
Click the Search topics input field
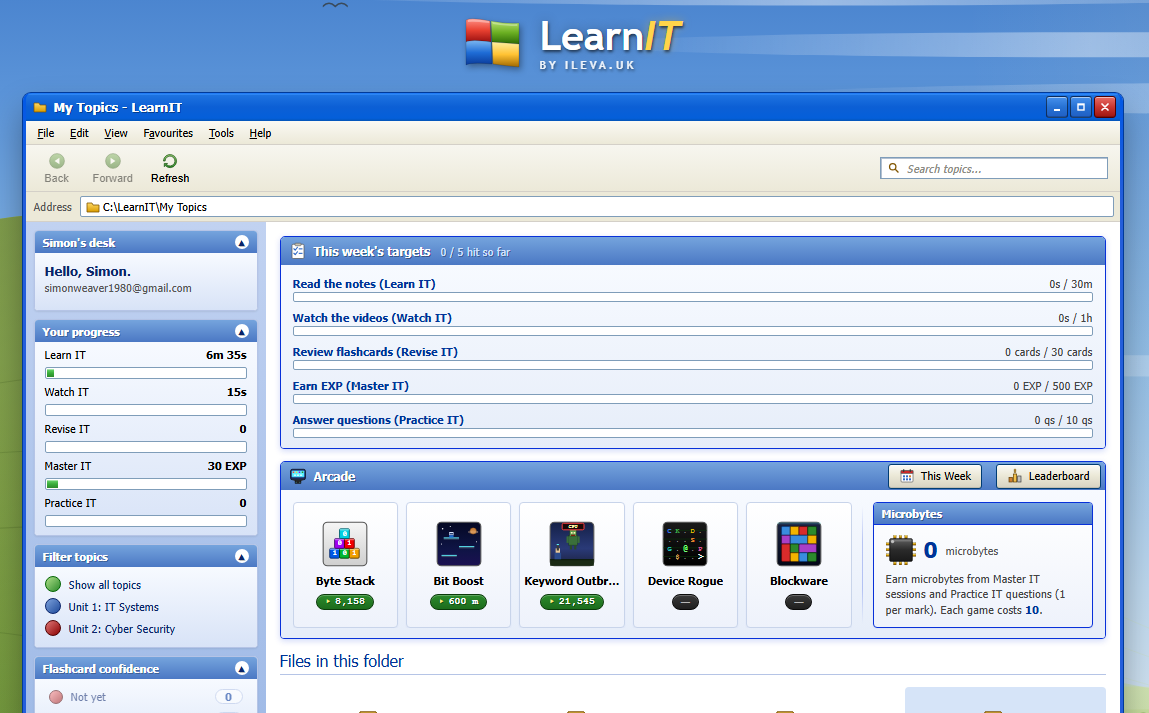[994, 169]
